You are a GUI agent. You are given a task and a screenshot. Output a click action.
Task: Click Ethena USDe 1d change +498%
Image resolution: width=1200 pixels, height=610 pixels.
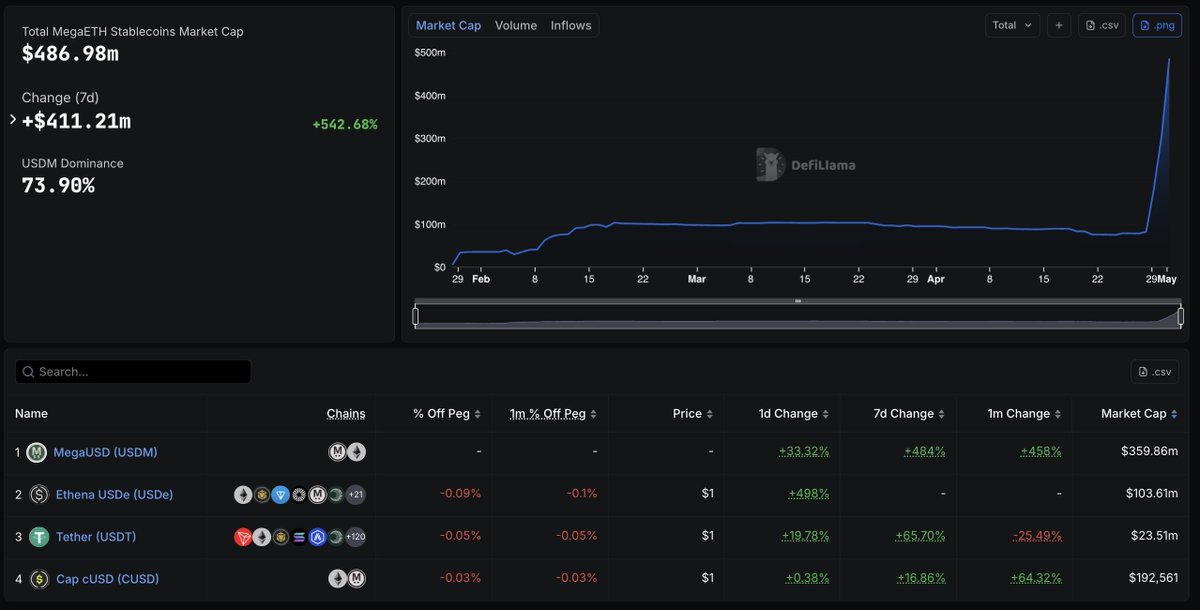coord(809,494)
